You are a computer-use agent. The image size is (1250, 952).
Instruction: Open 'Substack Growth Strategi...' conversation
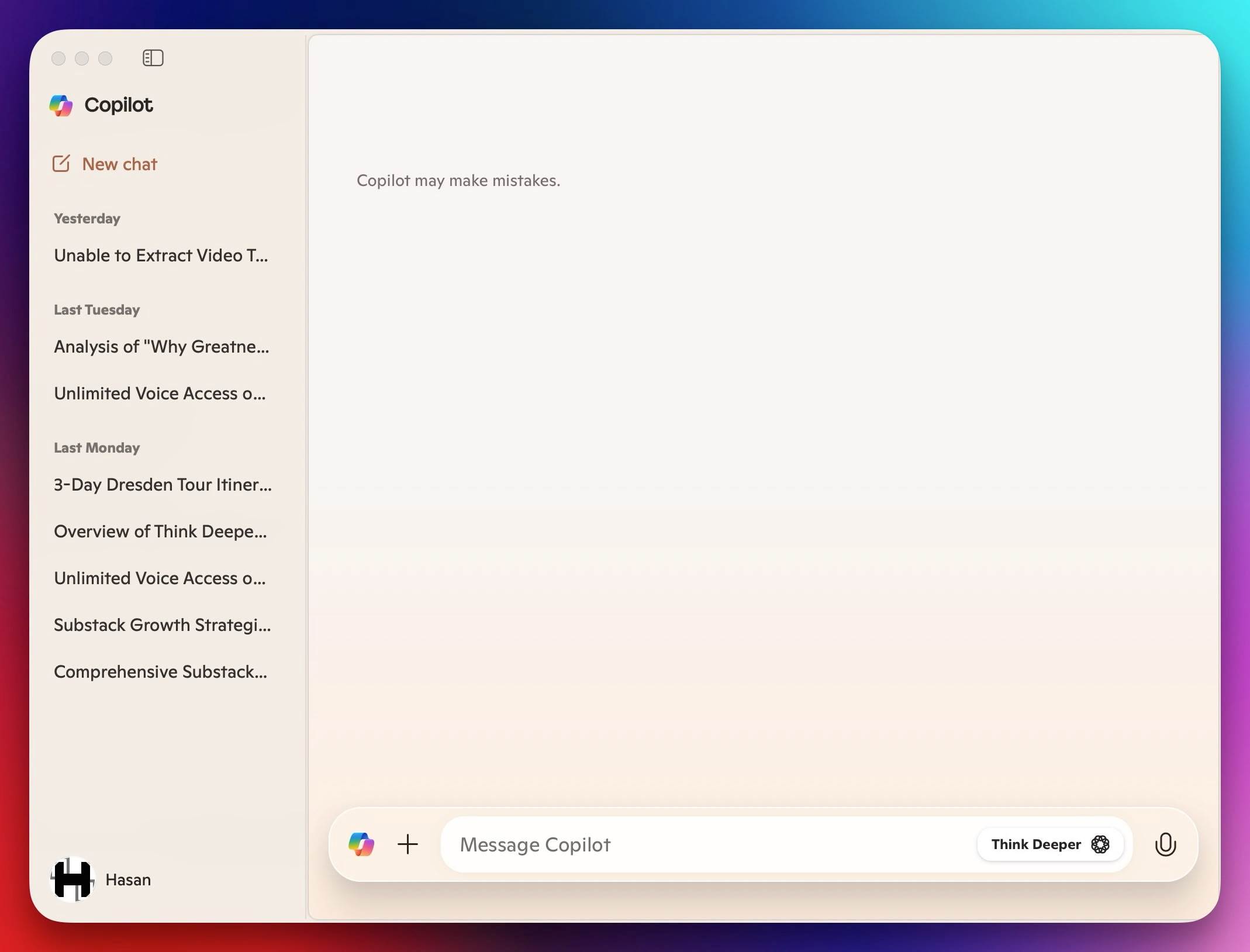[x=162, y=625]
